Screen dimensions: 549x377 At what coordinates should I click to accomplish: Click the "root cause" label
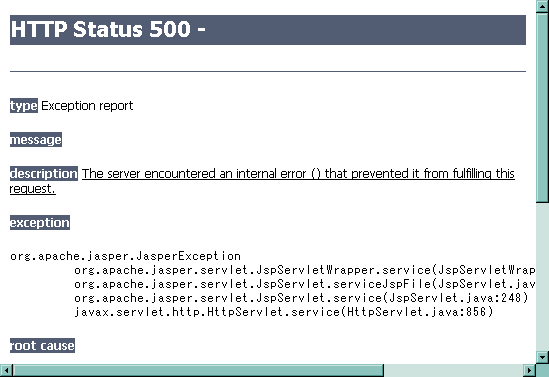pos(42,345)
